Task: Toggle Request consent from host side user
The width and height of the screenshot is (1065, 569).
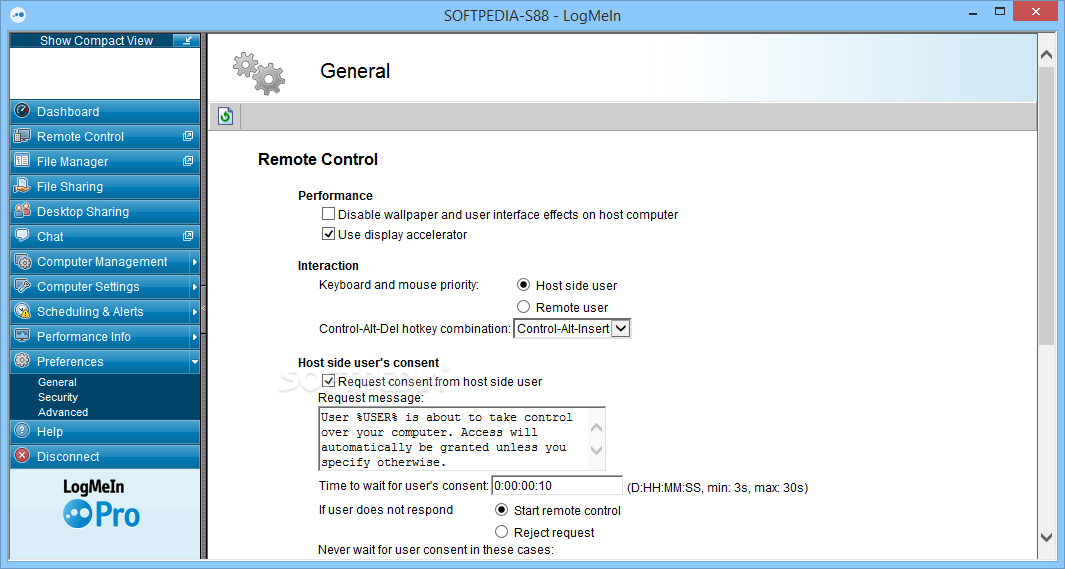Action: point(329,381)
